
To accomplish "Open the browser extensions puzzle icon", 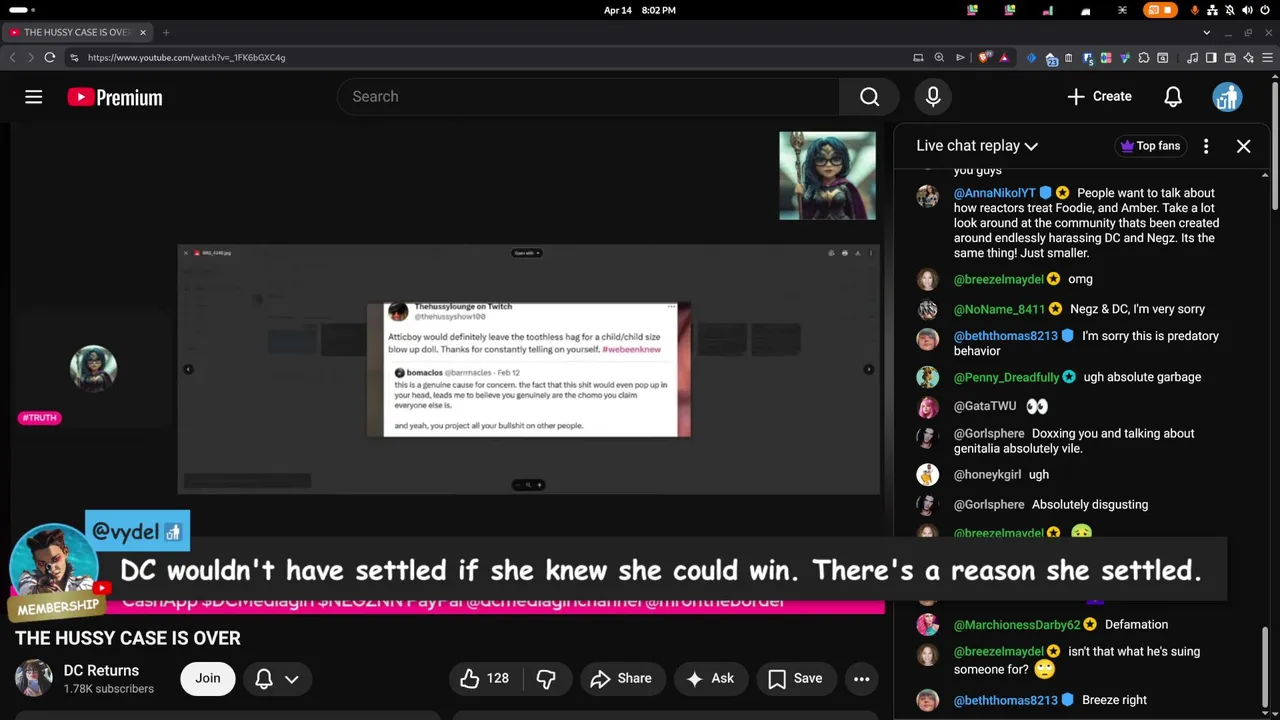I will click(1144, 58).
